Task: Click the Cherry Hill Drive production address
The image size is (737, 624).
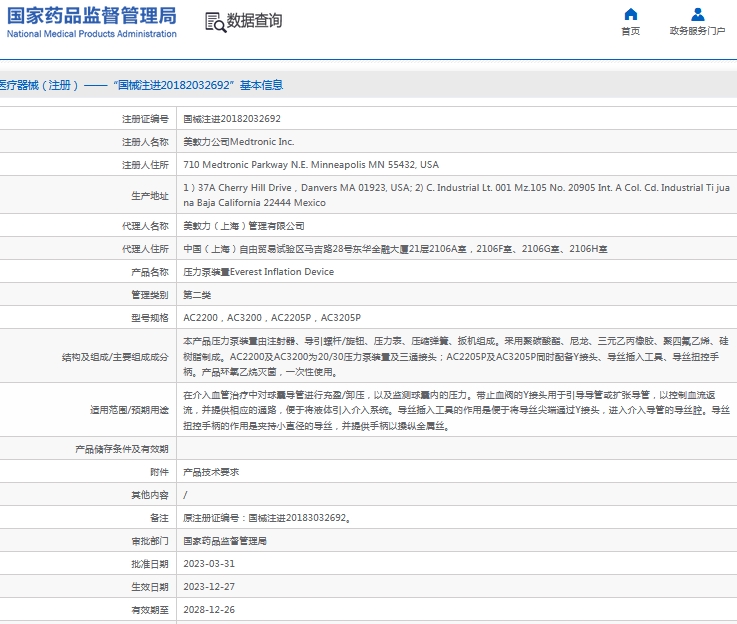Action: (x=456, y=195)
